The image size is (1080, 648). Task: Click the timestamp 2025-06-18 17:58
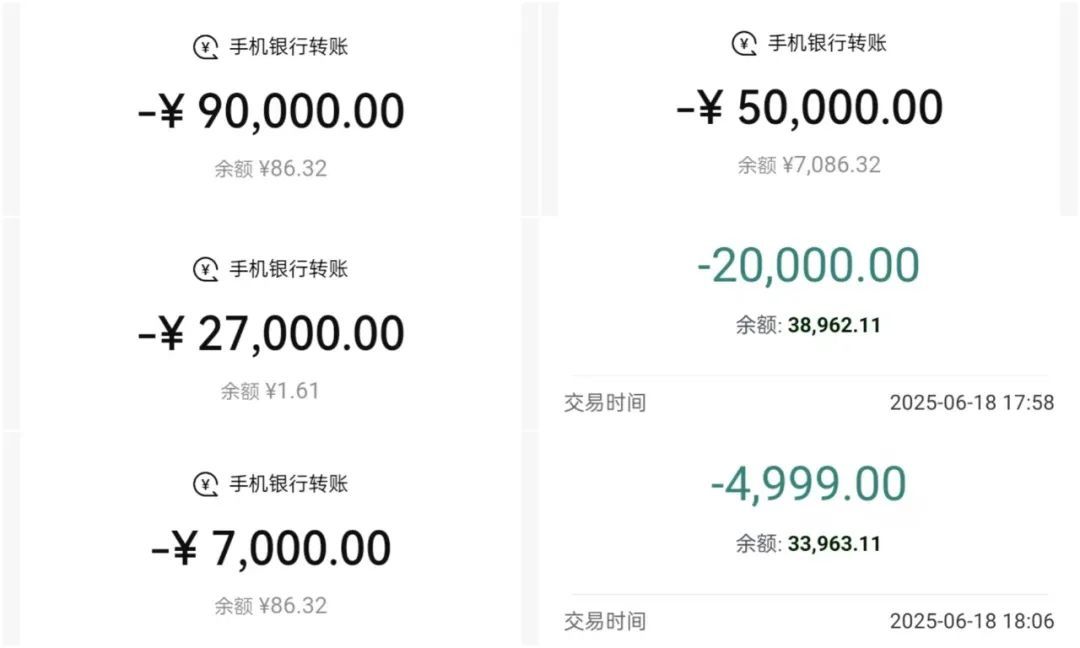[973, 403]
